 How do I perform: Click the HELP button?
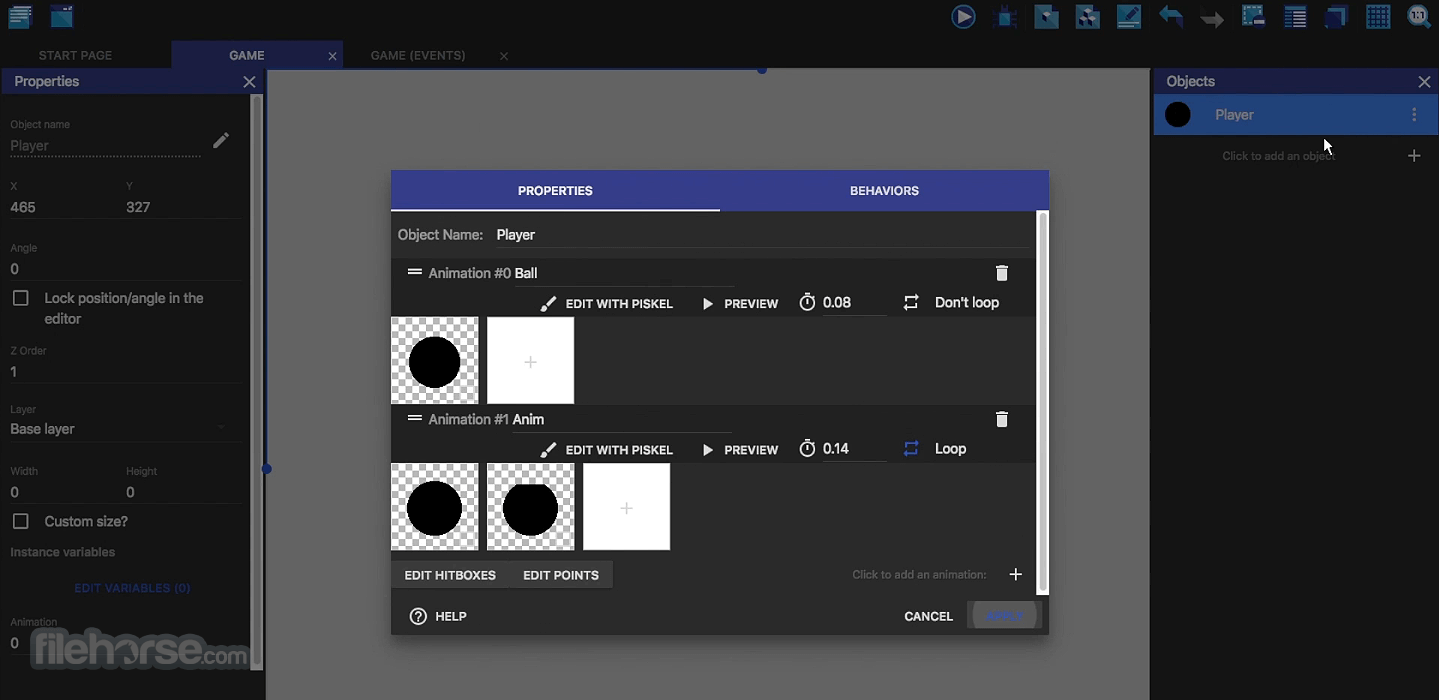tap(438, 616)
